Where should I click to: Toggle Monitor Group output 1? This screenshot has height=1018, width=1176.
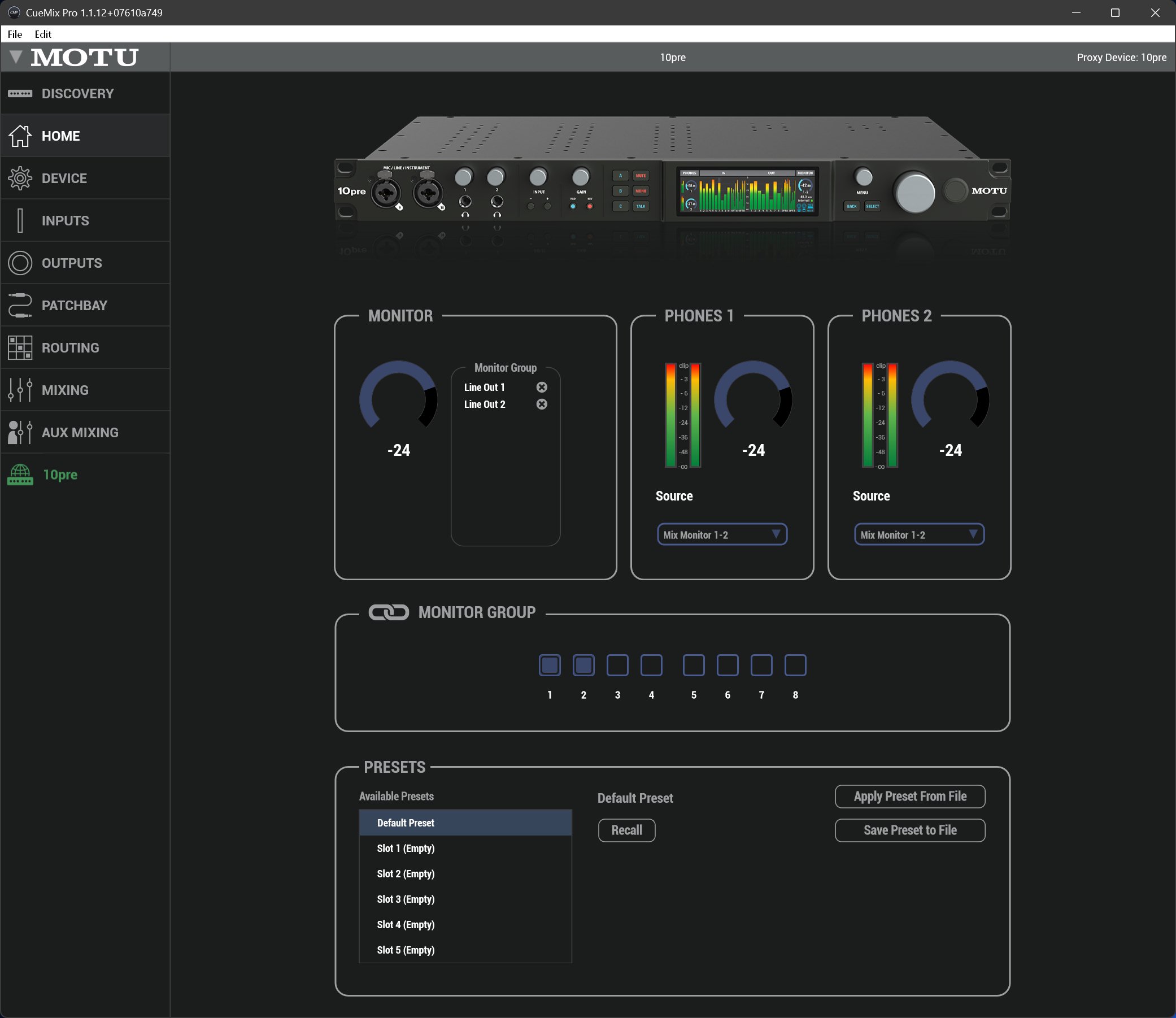coord(550,665)
